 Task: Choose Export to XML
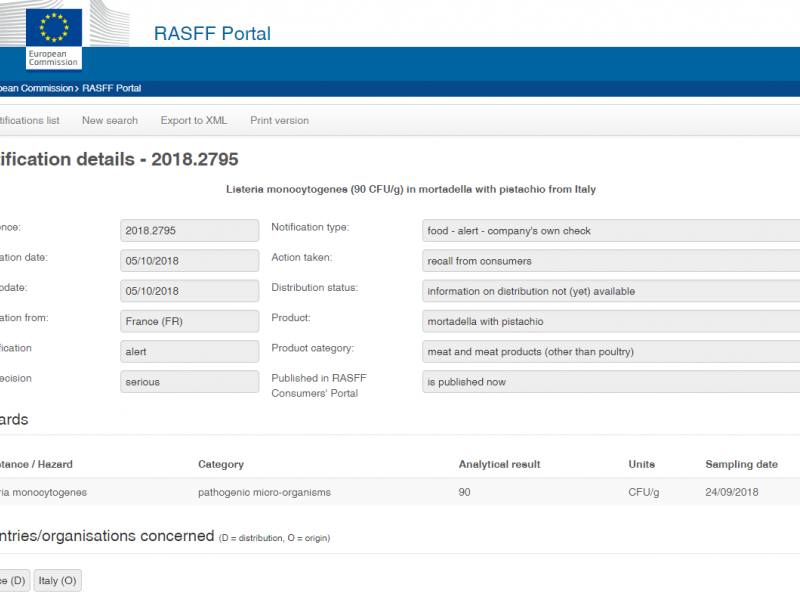[x=194, y=120]
